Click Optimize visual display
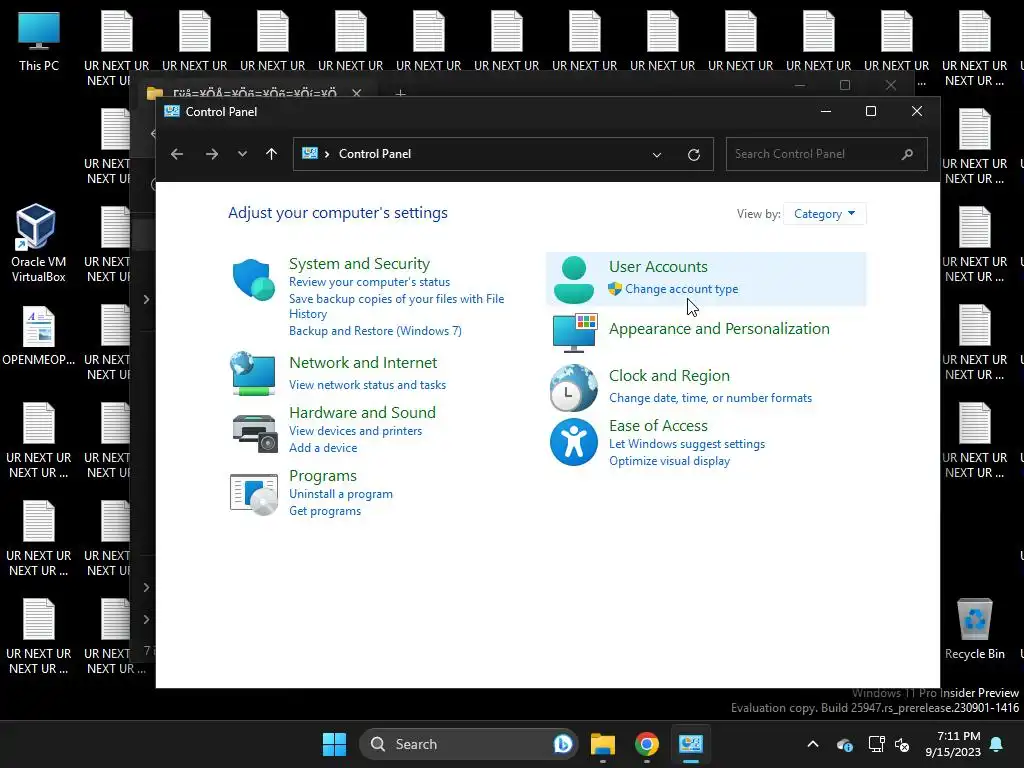 (669, 461)
